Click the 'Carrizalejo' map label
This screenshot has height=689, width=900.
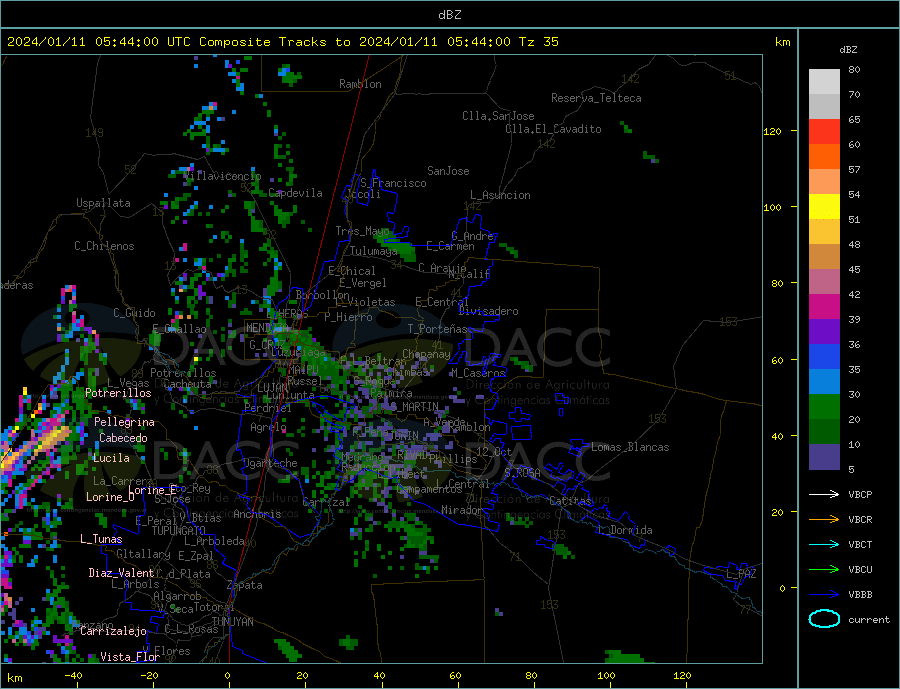[x=113, y=632]
